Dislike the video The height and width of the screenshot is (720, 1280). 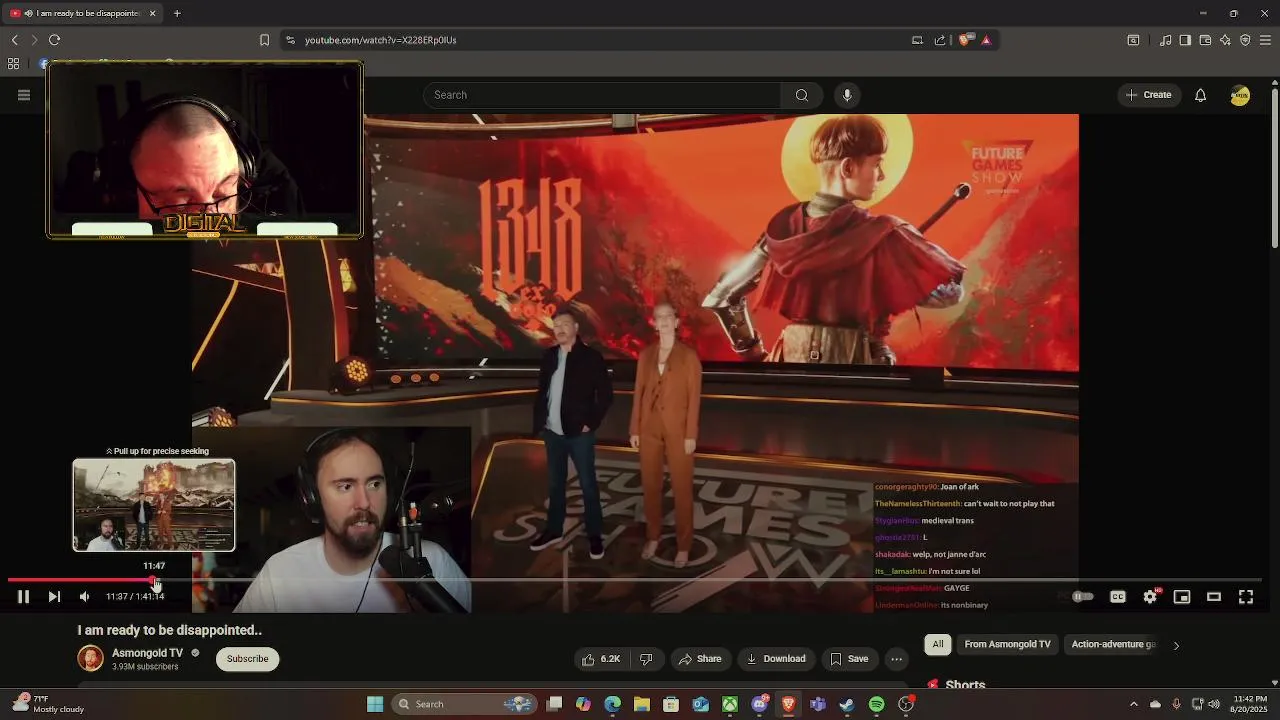[x=646, y=659]
